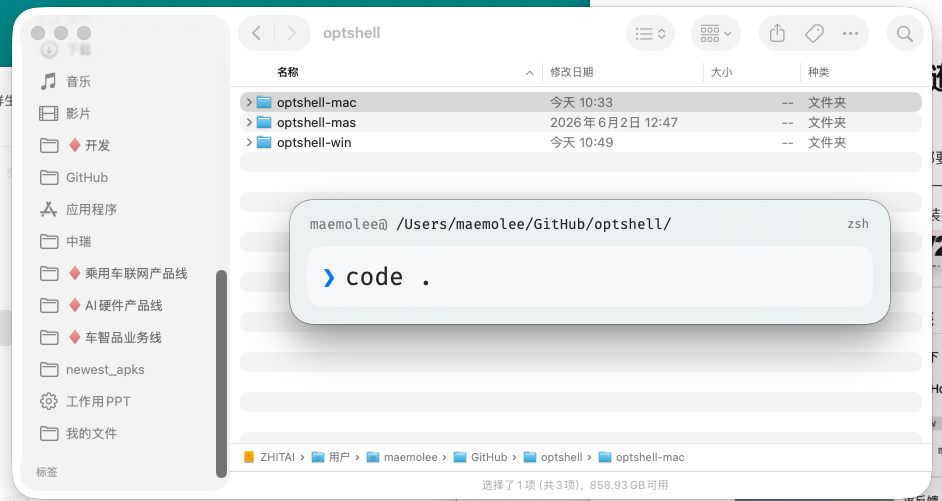
Task: Click maemolee in the path bar
Action: coord(402,458)
